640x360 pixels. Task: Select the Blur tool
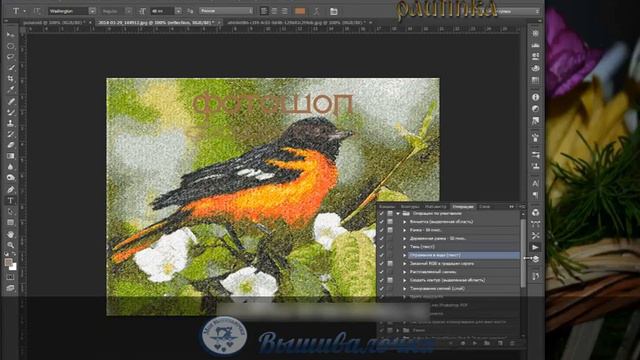point(11,167)
